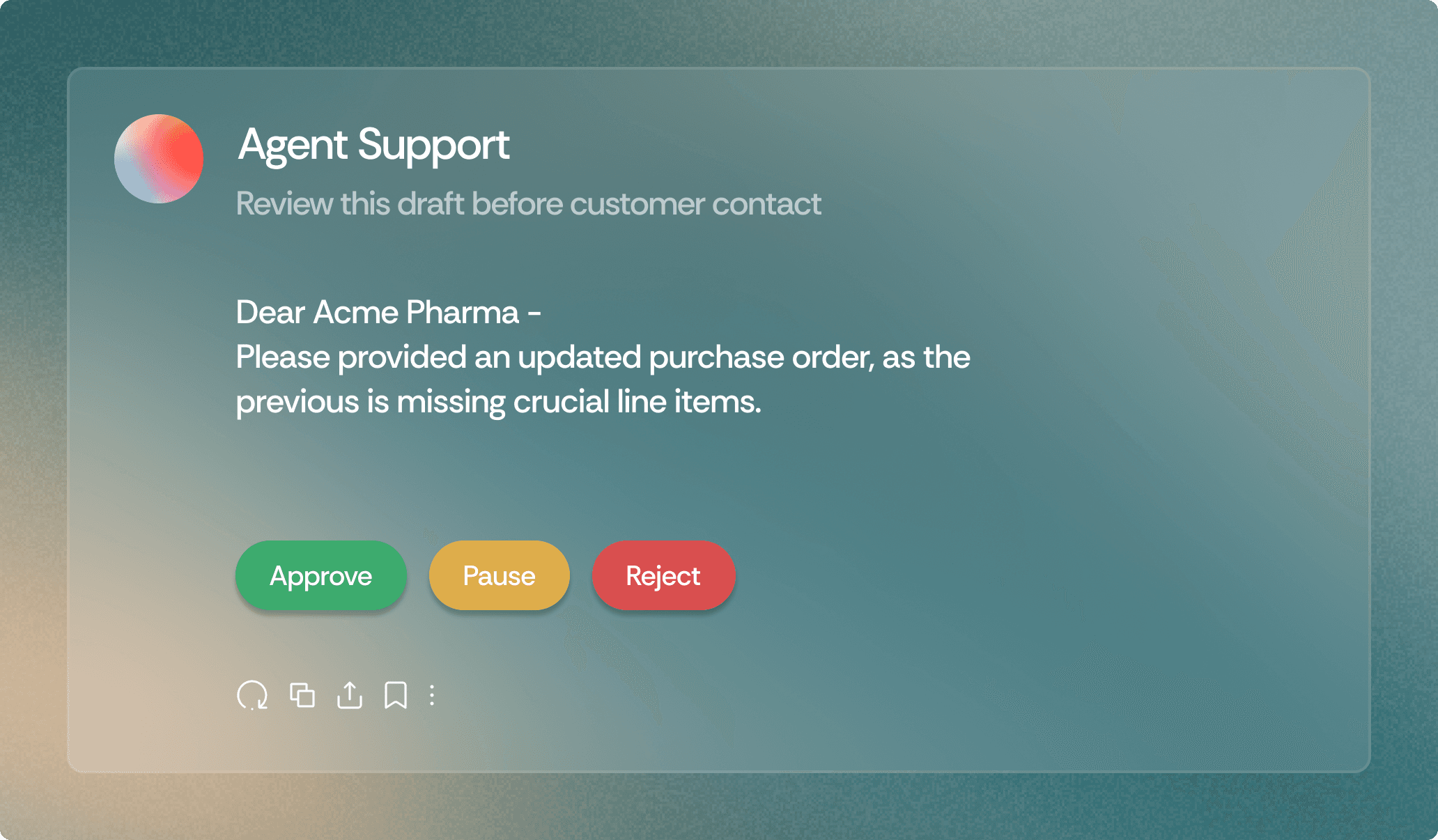Click the 'Dear Acme Pharma -' greeting line
This screenshot has width=1438, height=840.
pyautogui.click(x=389, y=312)
